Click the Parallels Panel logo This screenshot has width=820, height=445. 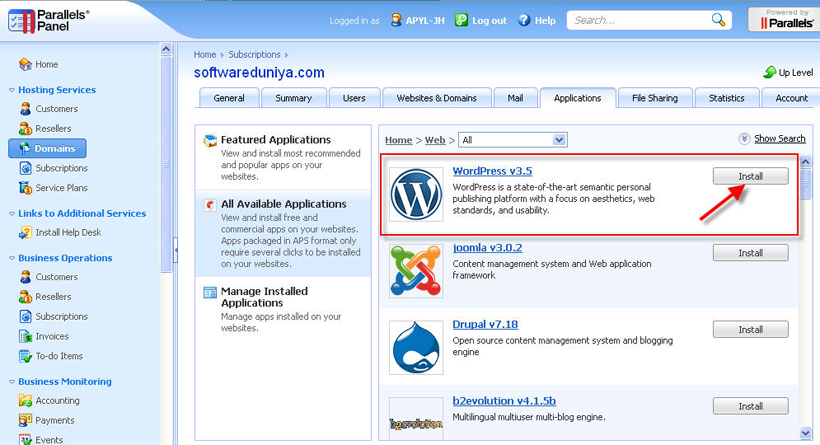pos(48,21)
